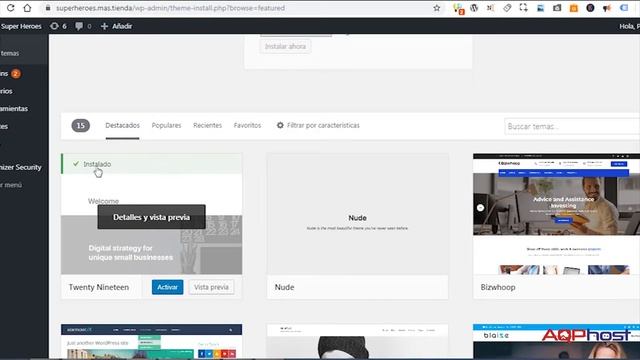The width and height of the screenshot is (640, 360).
Task: Bookmark this page with star icon
Action: (x=436, y=8)
